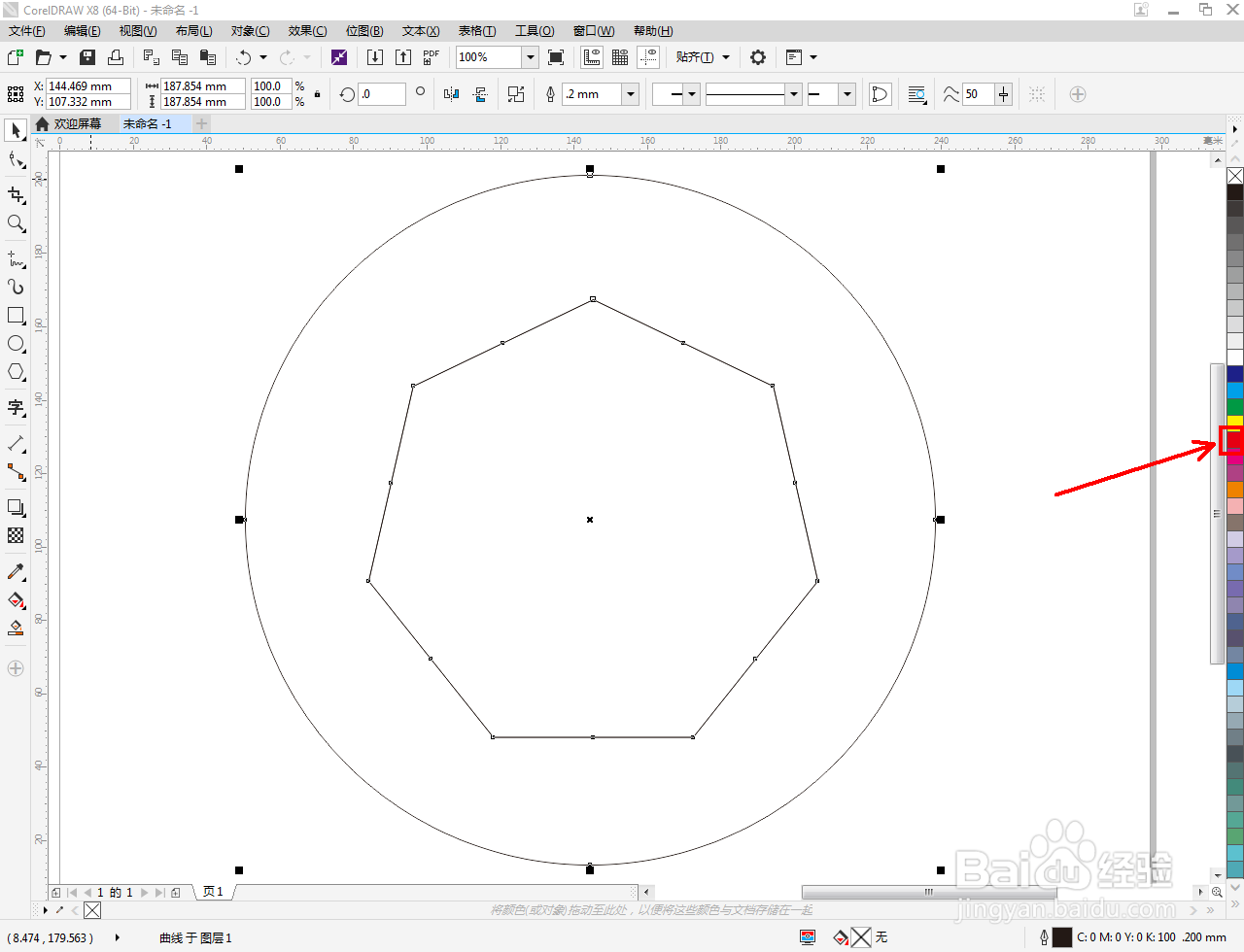1244x952 pixels.
Task: Click the Paste clipboard icon
Action: coord(207,57)
